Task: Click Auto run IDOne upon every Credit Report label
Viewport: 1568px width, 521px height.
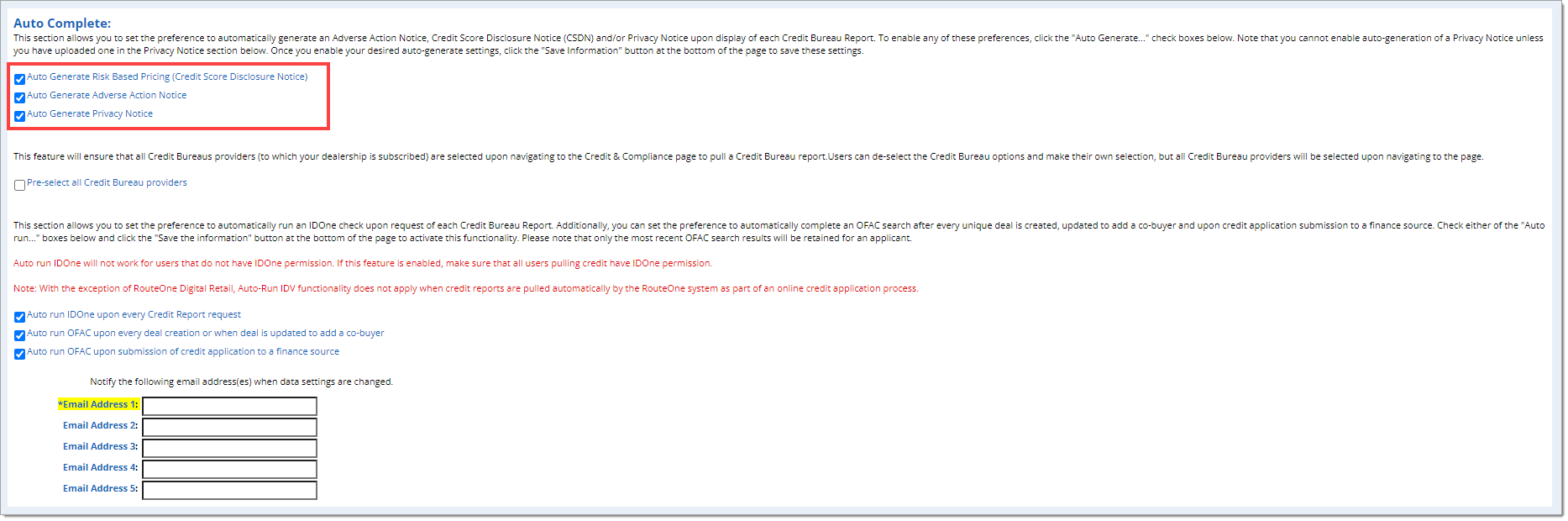Action: point(134,314)
